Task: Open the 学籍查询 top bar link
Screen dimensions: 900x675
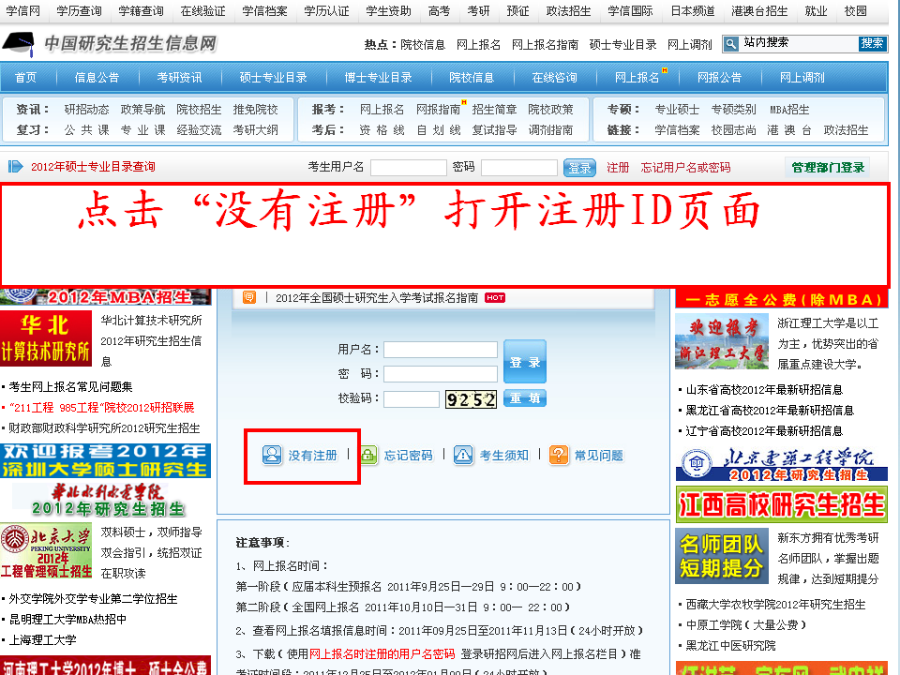Action: tap(141, 11)
